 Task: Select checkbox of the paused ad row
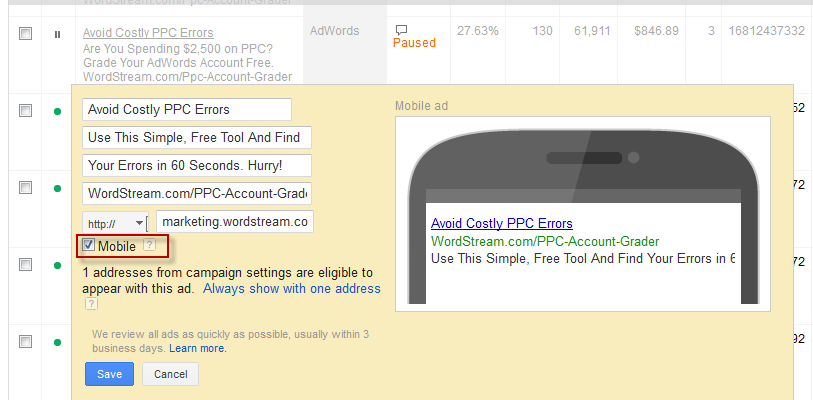tap(25, 34)
